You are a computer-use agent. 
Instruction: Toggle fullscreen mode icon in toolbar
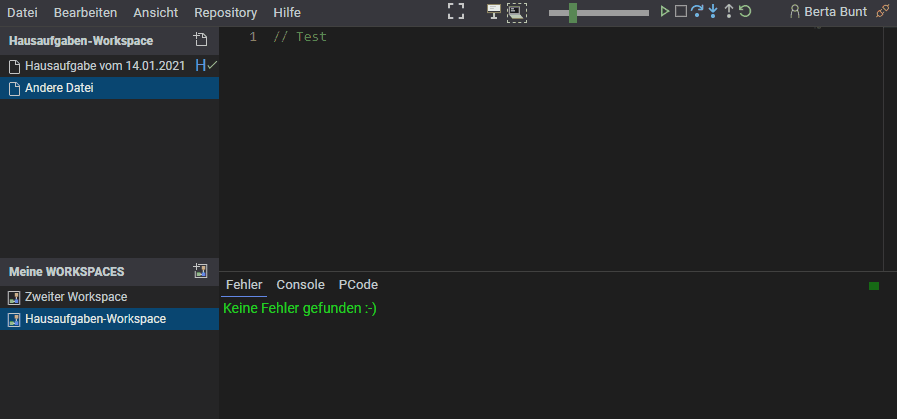456,12
